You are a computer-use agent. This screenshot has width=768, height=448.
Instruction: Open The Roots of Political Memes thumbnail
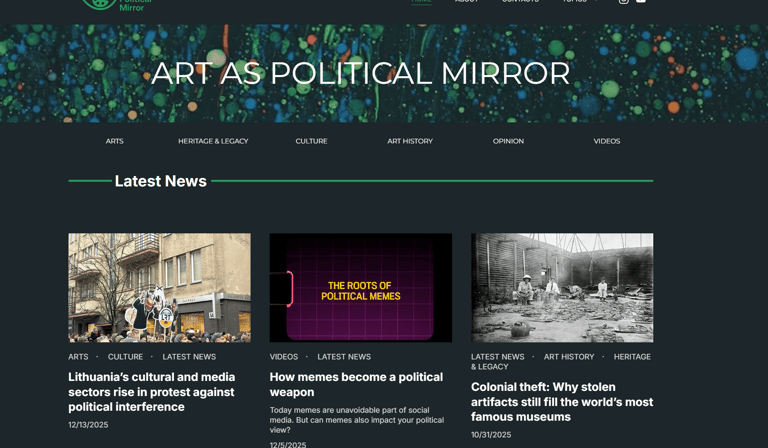[361, 287]
